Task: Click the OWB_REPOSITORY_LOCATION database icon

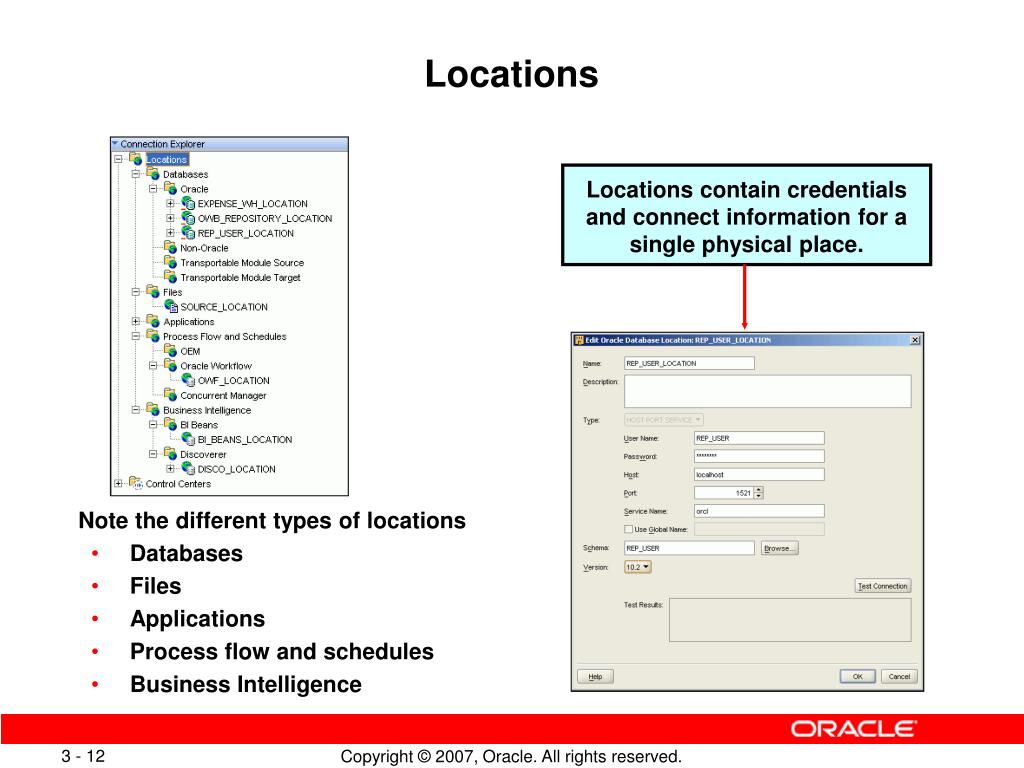Action: pos(188,217)
